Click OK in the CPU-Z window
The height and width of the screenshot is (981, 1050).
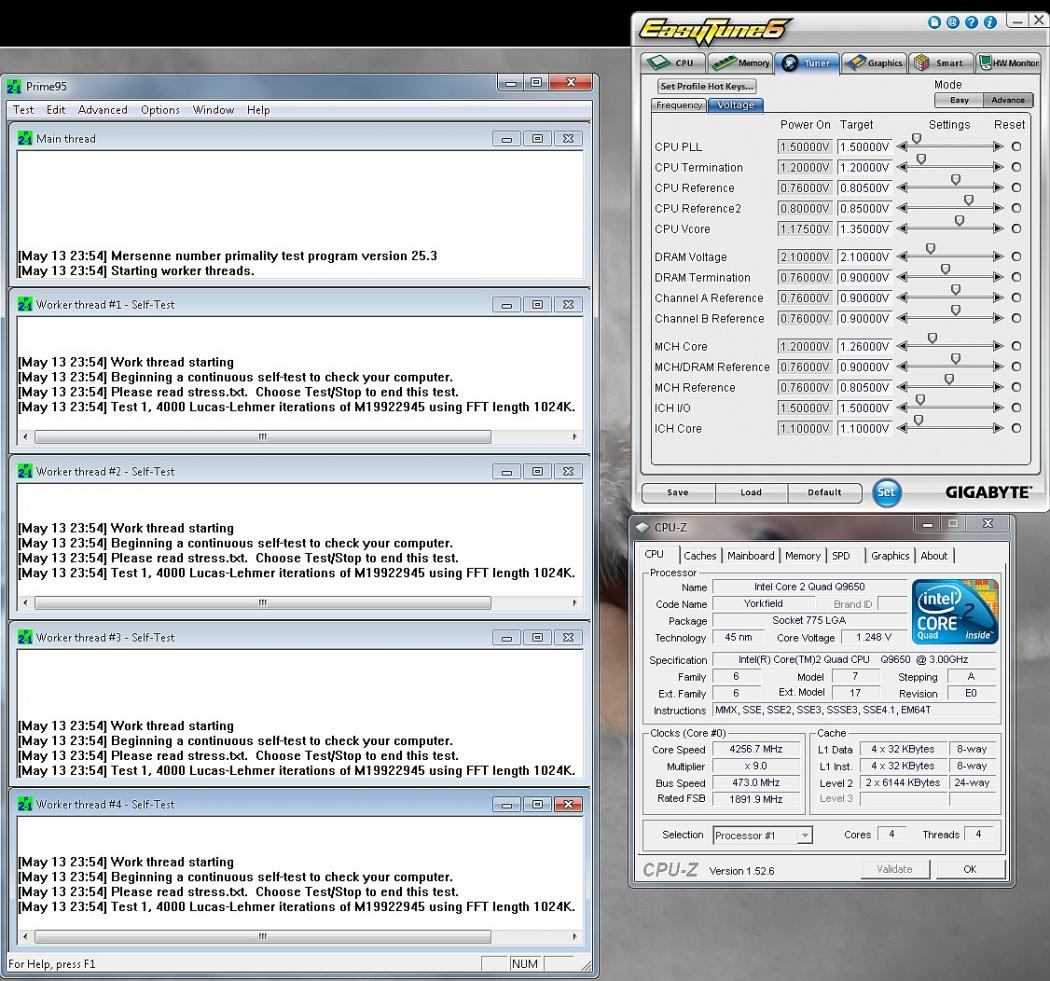pos(970,869)
